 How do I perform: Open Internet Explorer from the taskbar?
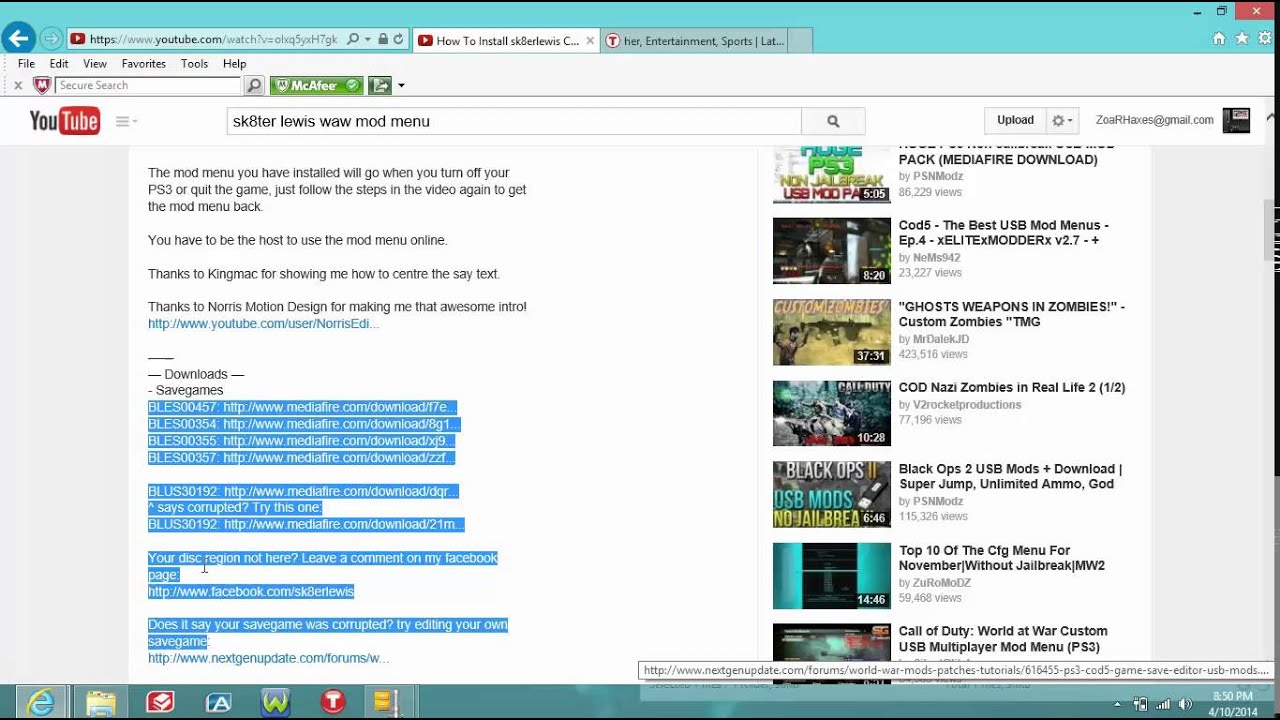[41, 703]
